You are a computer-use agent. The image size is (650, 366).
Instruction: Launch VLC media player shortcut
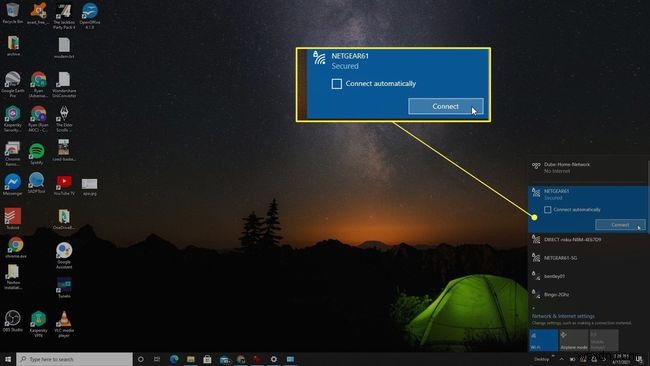(64, 324)
